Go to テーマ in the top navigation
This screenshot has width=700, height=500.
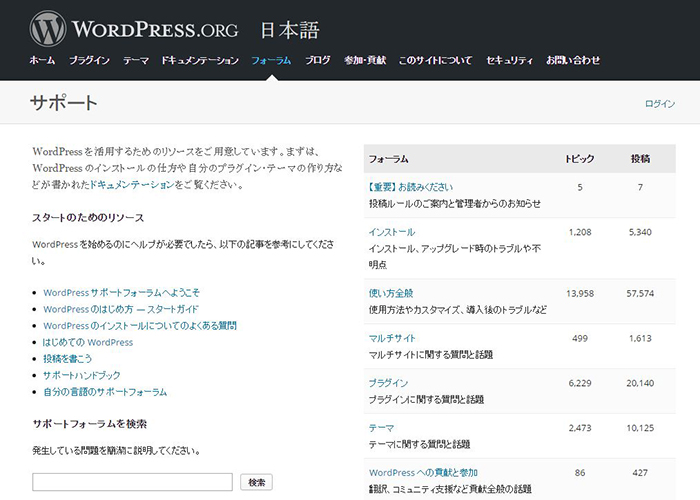tap(136, 60)
